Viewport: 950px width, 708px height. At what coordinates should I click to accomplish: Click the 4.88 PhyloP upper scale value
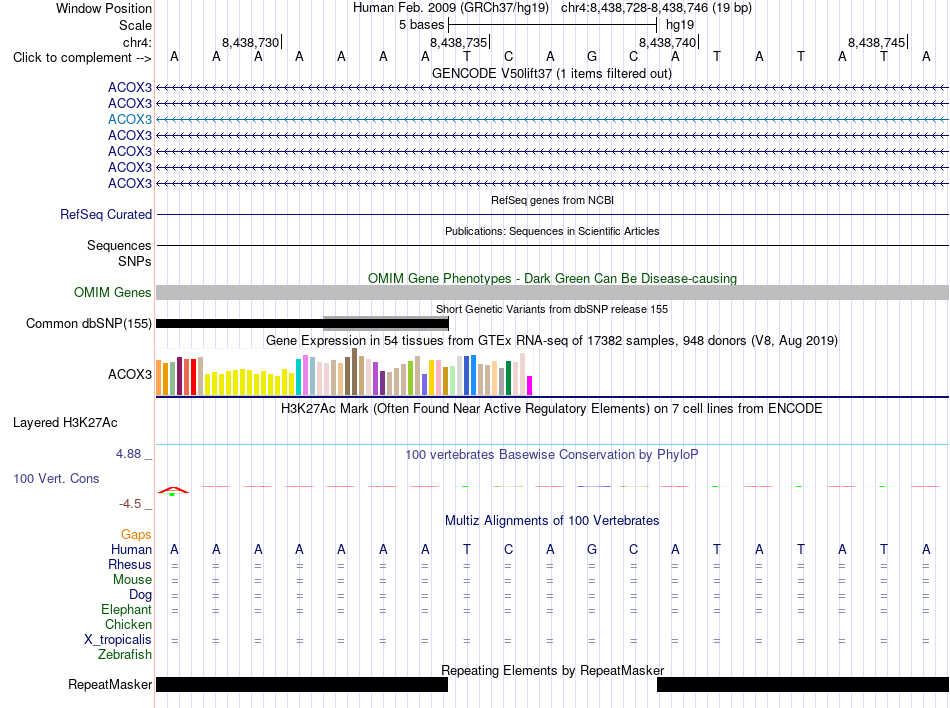point(128,454)
